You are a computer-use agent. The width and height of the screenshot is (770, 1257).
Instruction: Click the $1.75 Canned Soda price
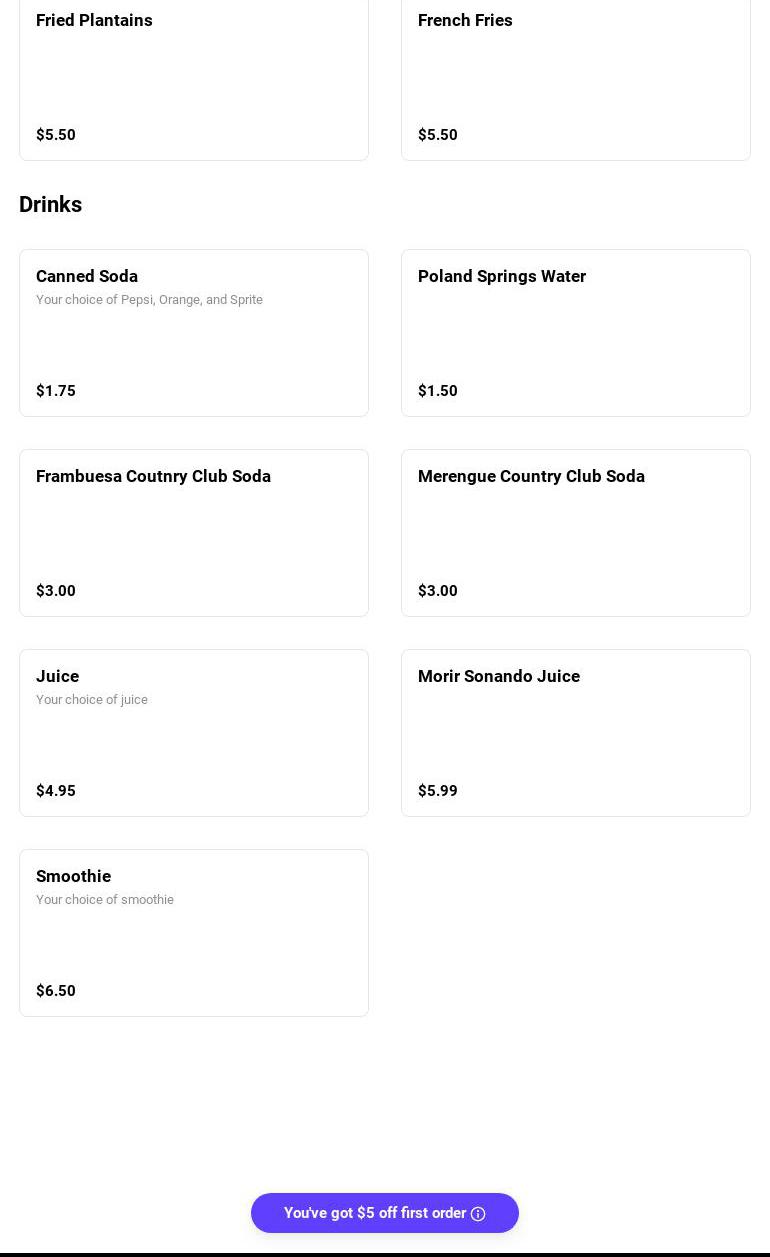(56, 391)
